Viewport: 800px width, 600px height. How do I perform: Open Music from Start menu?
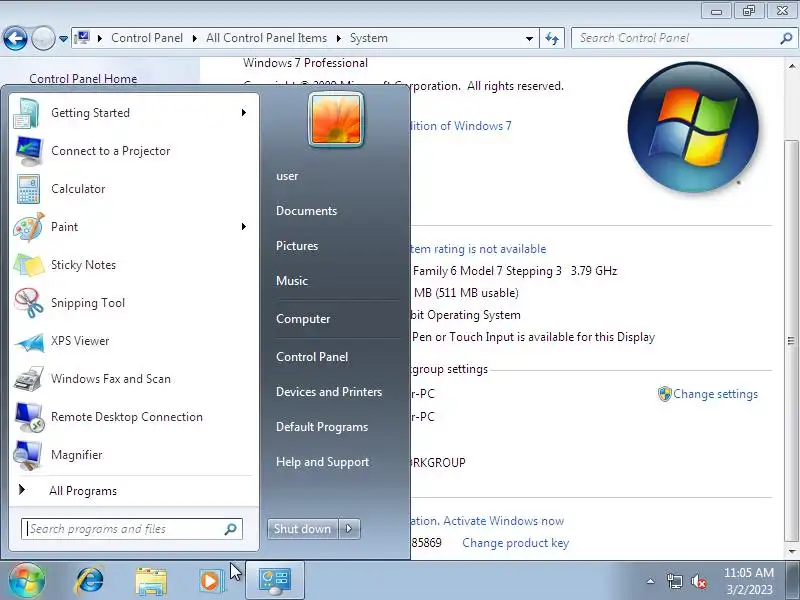(292, 281)
